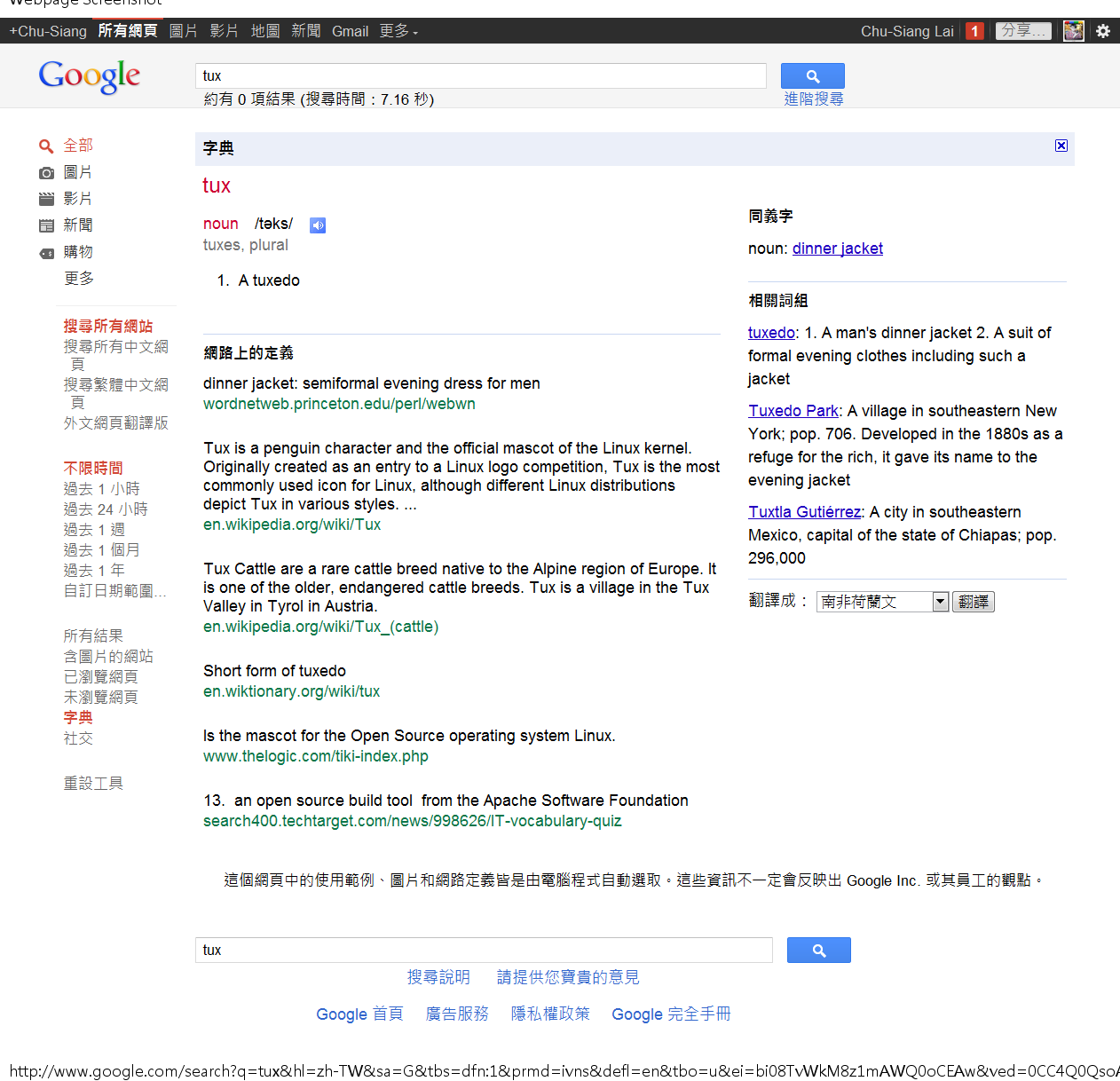Select 所有結果 in sidebar
The image size is (1120, 1081).
point(93,635)
